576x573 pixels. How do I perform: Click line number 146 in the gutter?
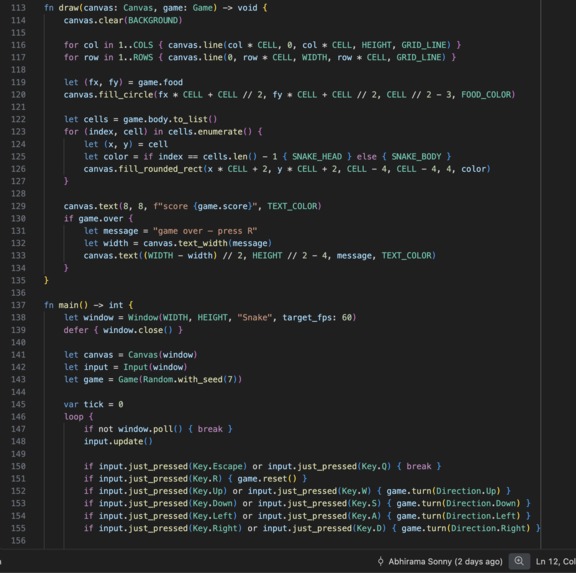18,417
